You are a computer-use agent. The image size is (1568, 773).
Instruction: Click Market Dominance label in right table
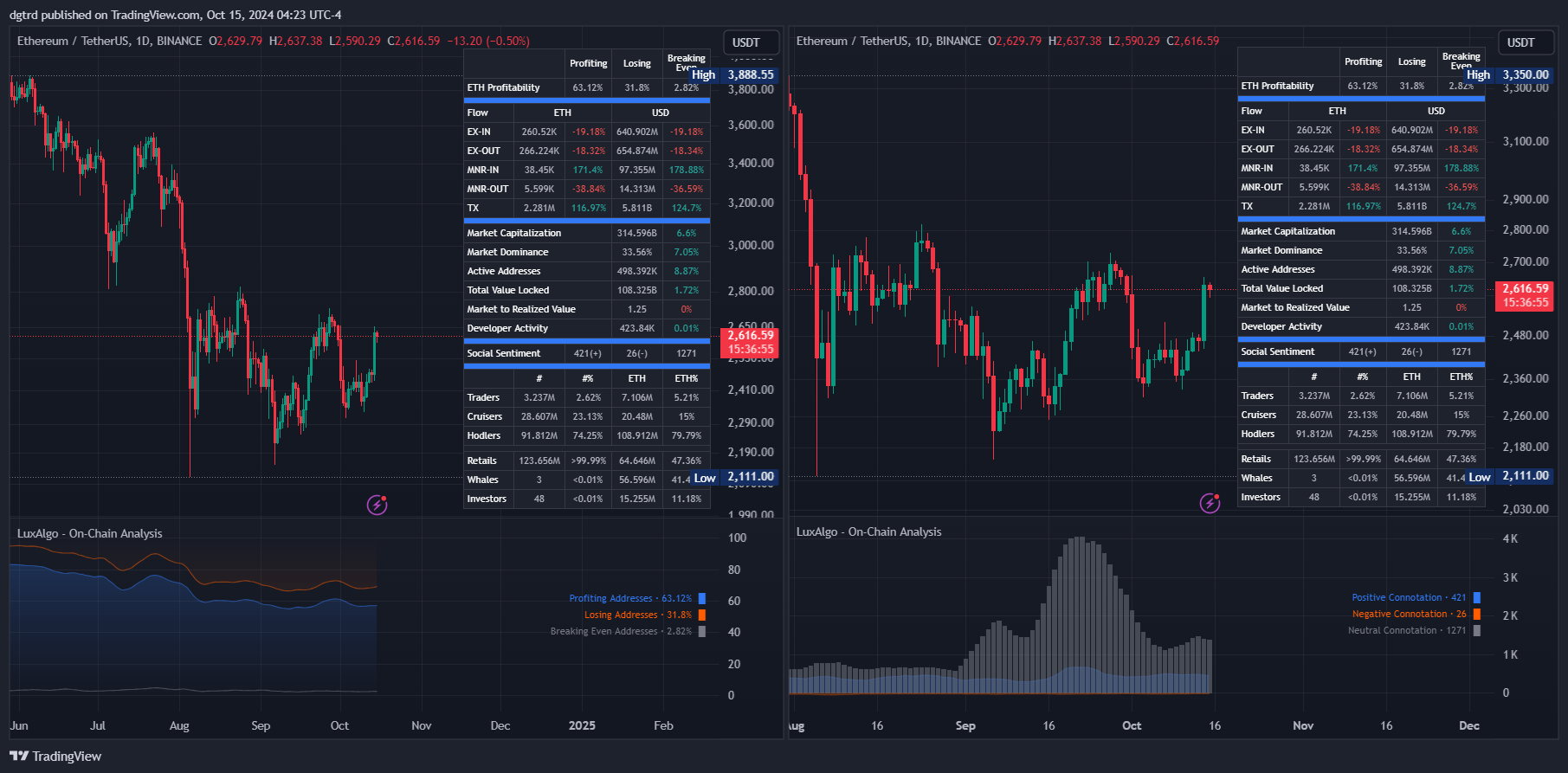(1281, 250)
